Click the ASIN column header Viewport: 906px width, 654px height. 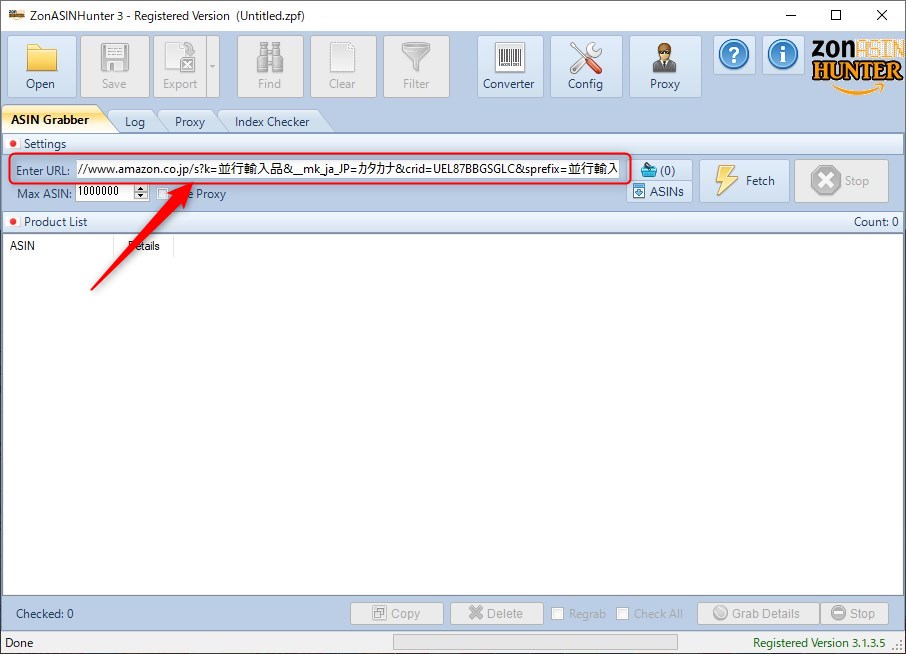[58, 246]
